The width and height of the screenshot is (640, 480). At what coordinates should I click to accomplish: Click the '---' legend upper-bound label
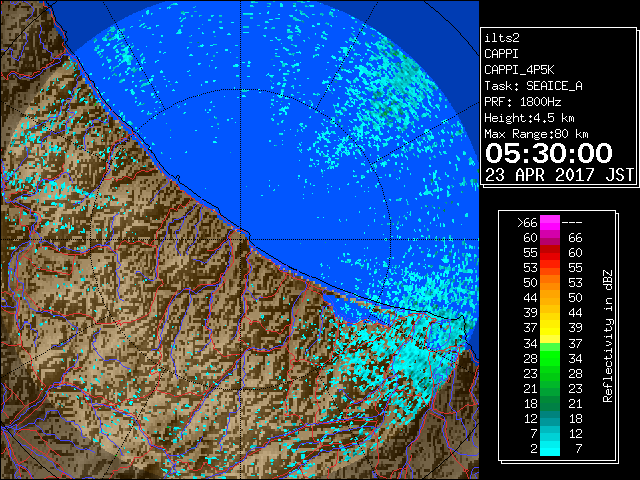tap(572, 223)
